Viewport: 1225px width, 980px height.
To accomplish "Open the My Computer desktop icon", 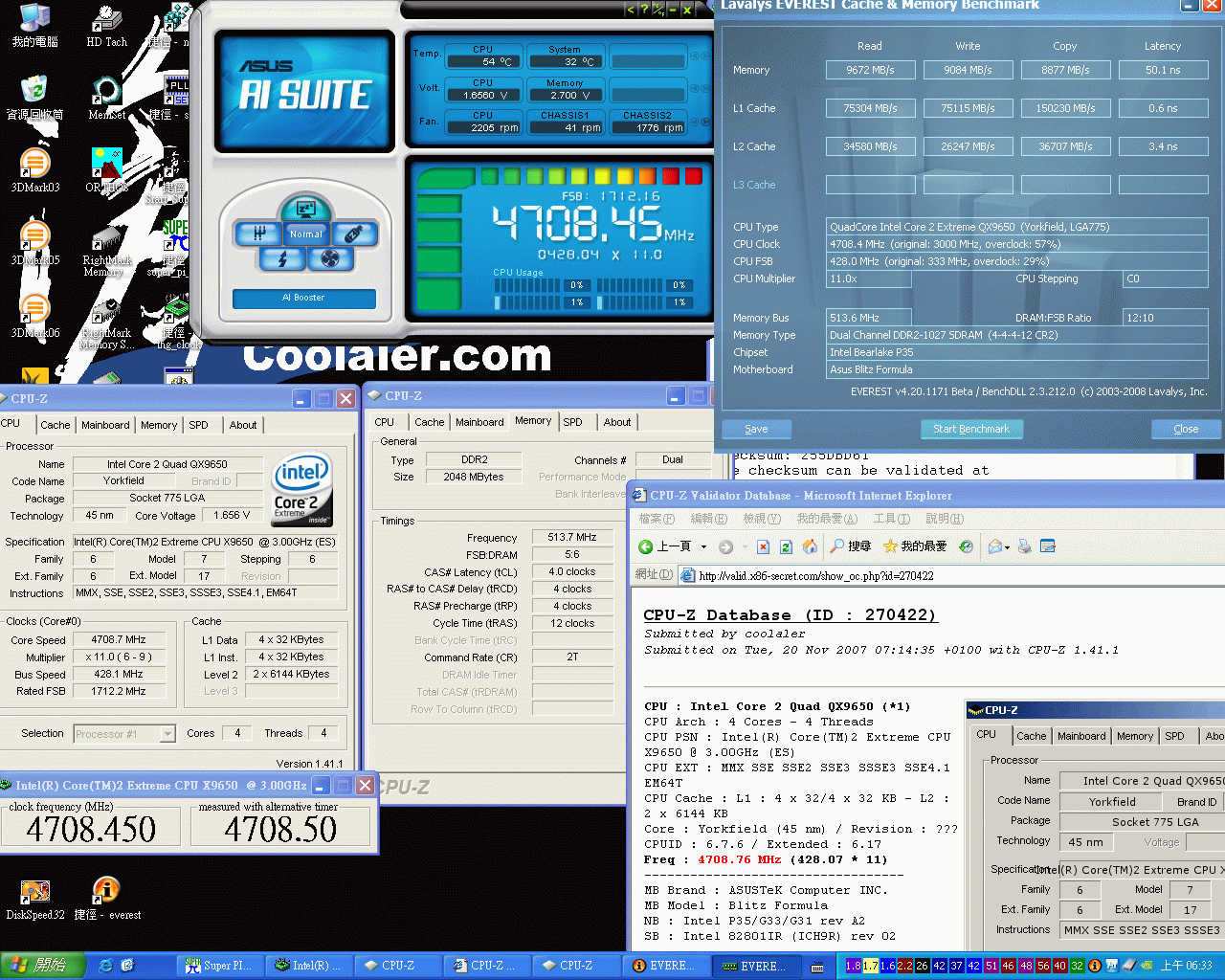I will click(x=35, y=26).
